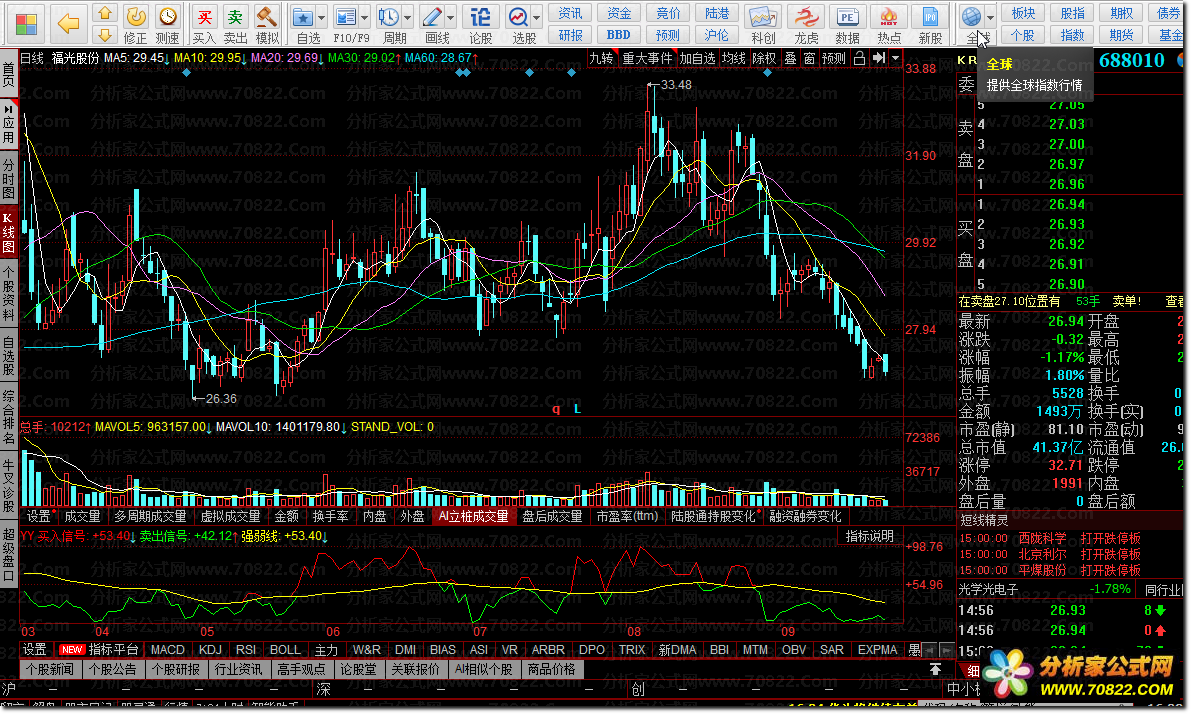1192x714 pixels.
Task: Select the KDJ indicator tab
Action: (210, 650)
